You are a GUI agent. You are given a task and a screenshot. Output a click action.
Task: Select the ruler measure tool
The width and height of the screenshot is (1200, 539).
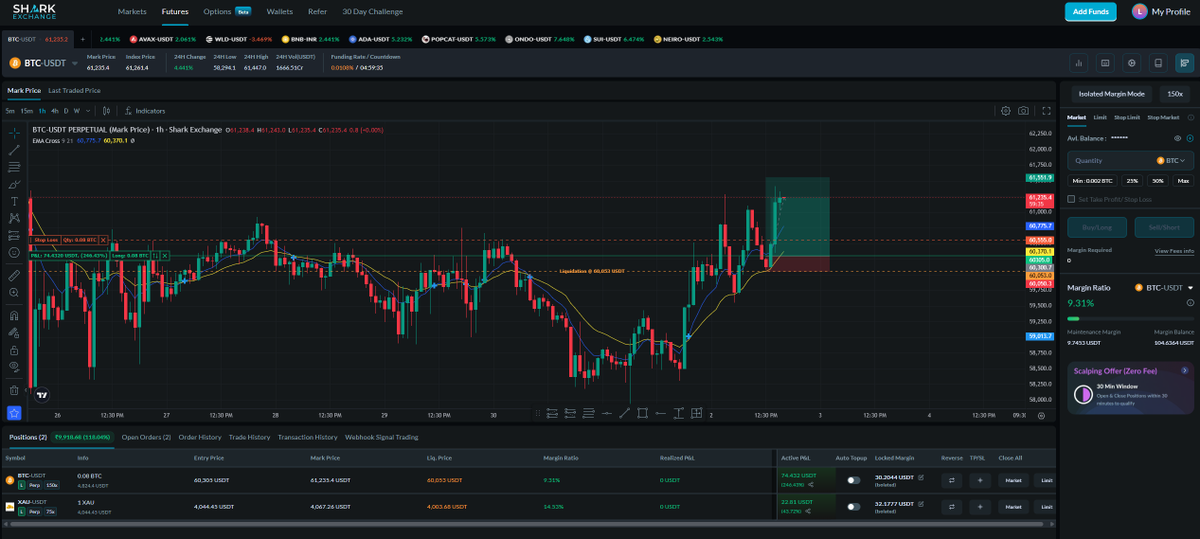point(14,274)
